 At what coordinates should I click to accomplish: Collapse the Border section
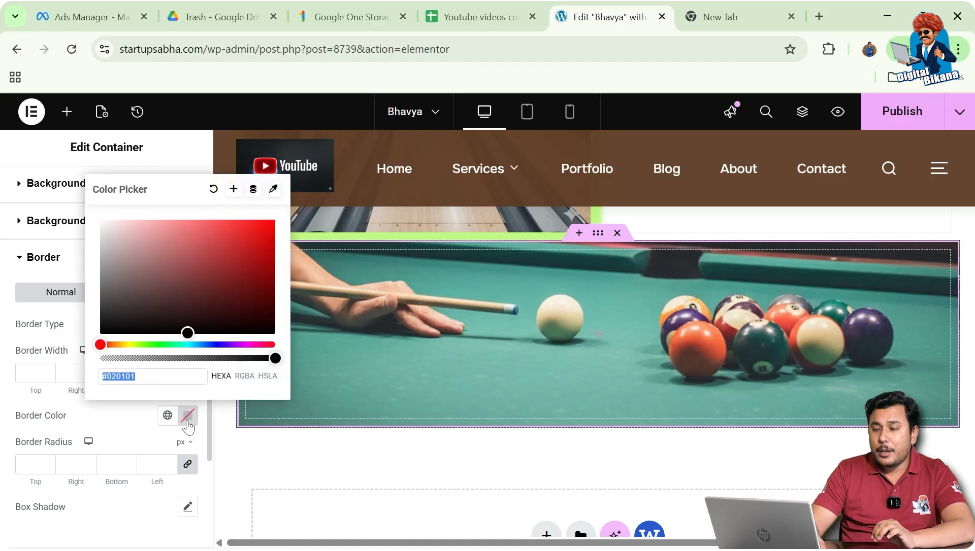coord(38,257)
